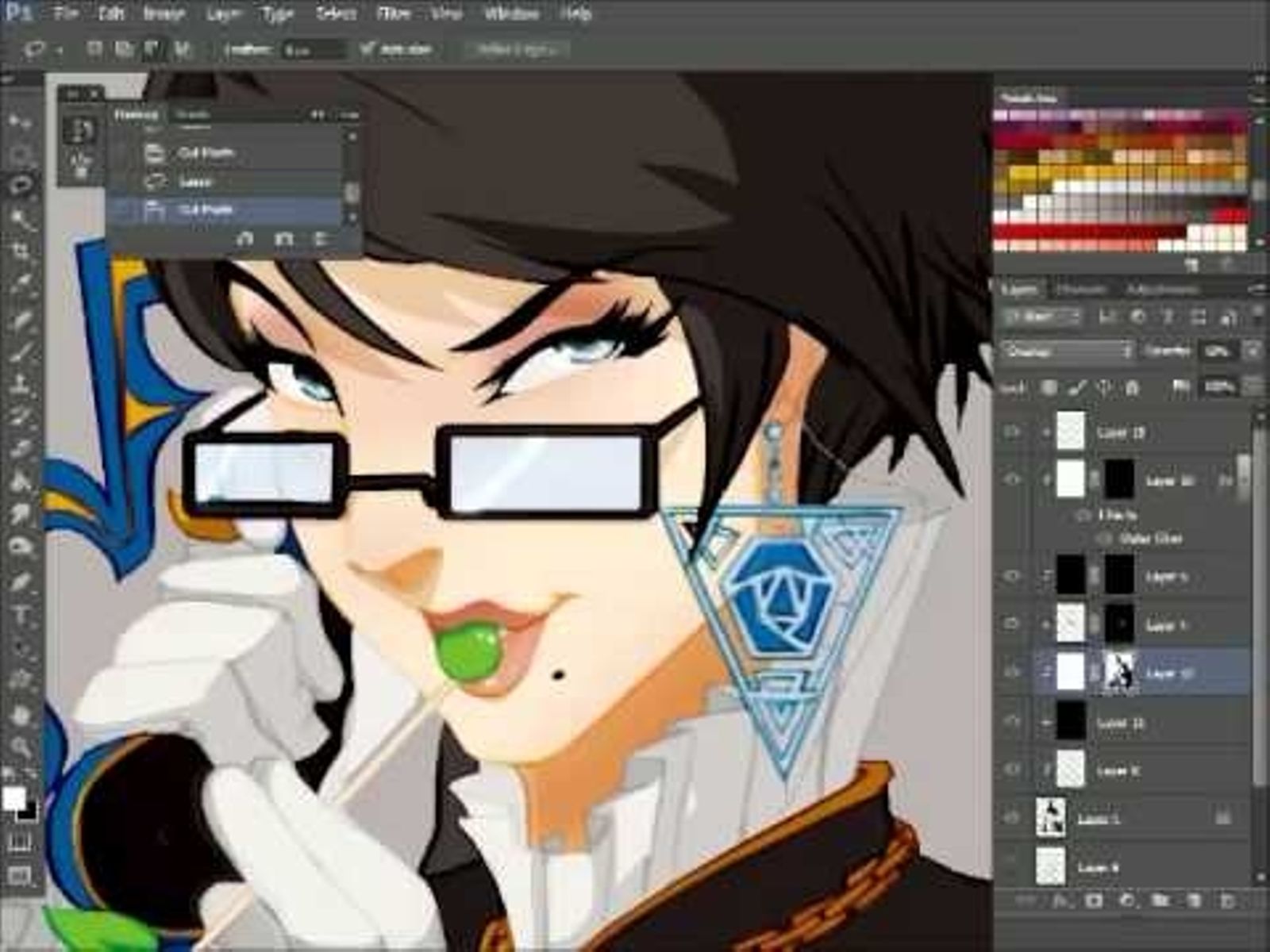This screenshot has height=952, width=1270.
Task: Toggle lock transparent pixels
Action: [1049, 388]
